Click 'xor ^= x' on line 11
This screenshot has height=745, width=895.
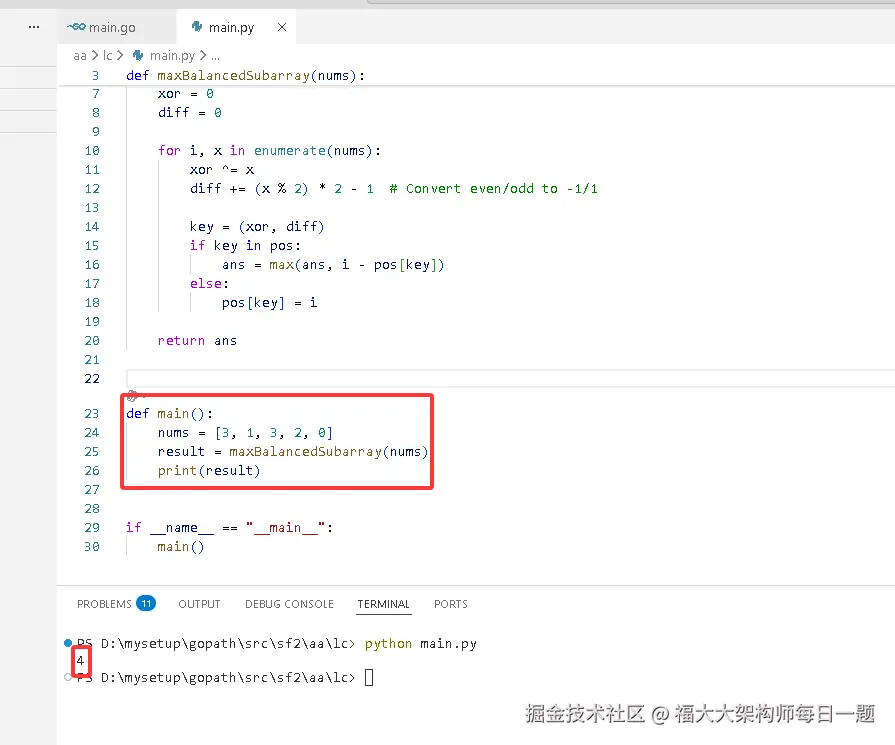click(x=222, y=170)
